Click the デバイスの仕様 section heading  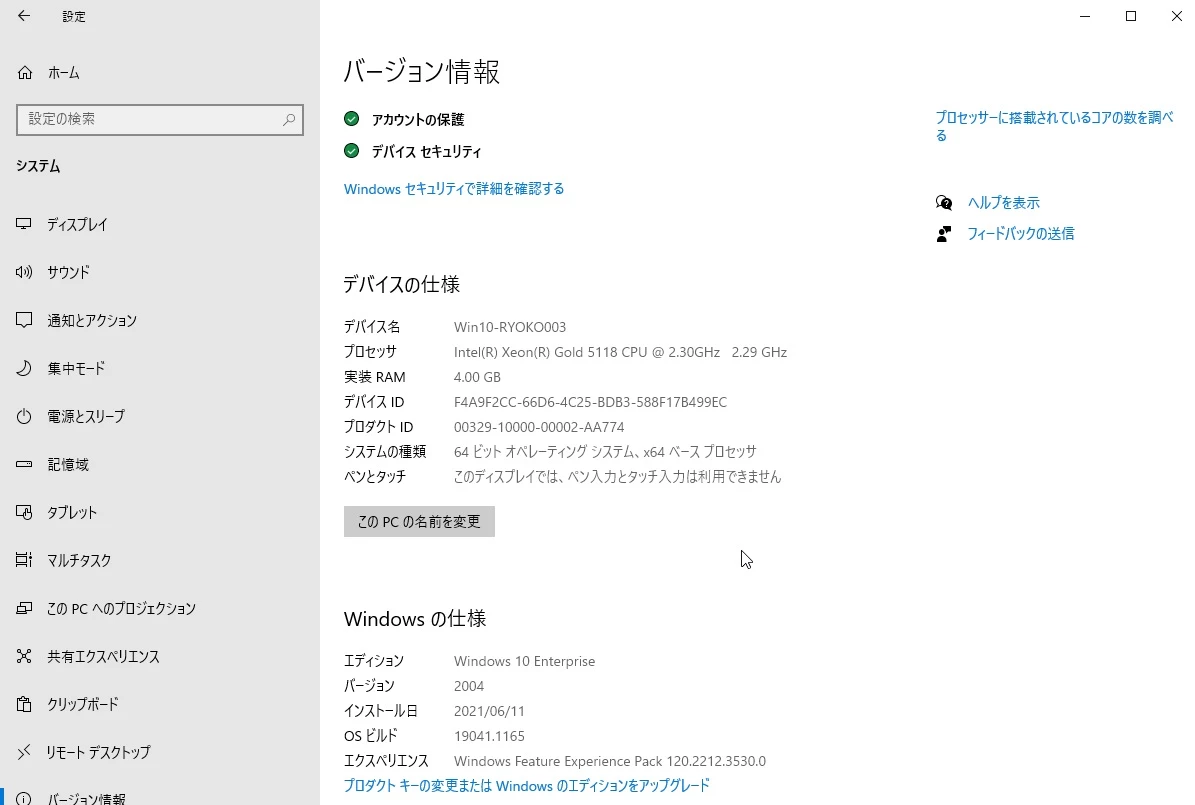pyautogui.click(x=402, y=284)
